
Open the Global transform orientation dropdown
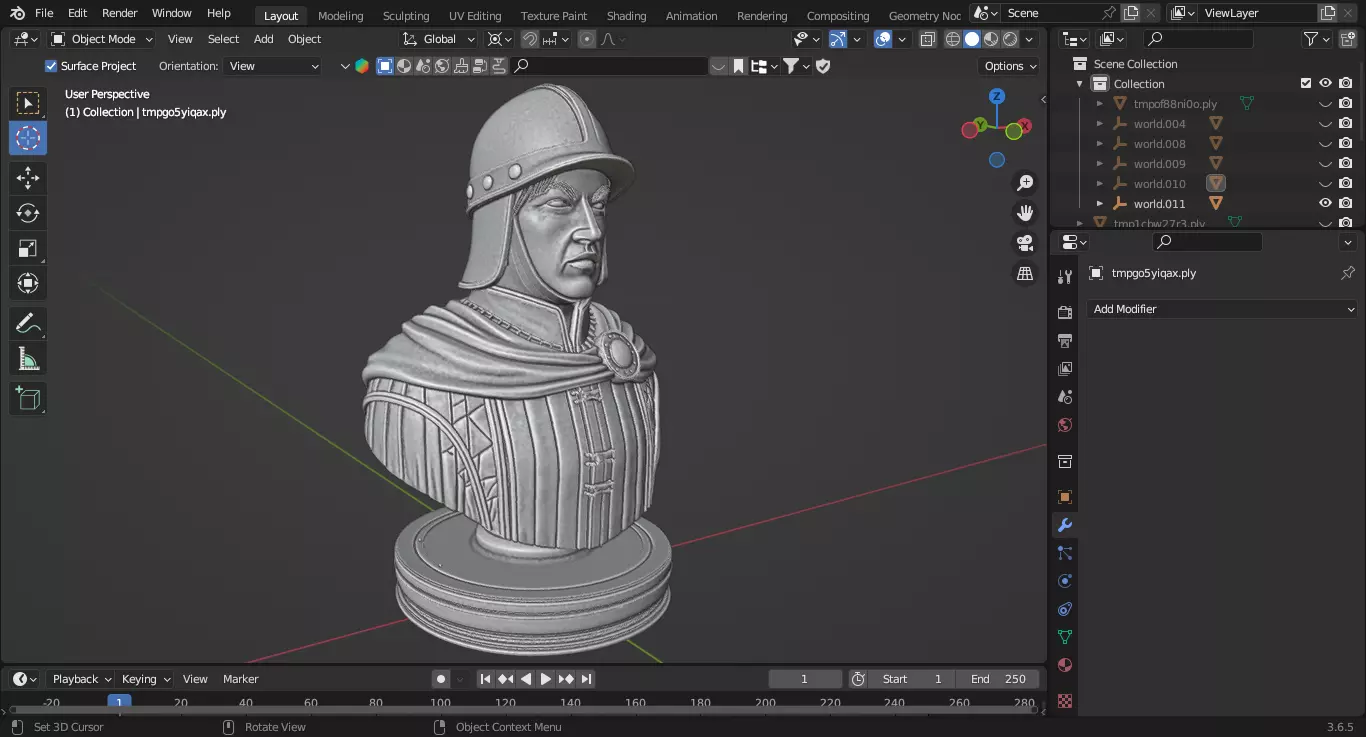pos(440,39)
